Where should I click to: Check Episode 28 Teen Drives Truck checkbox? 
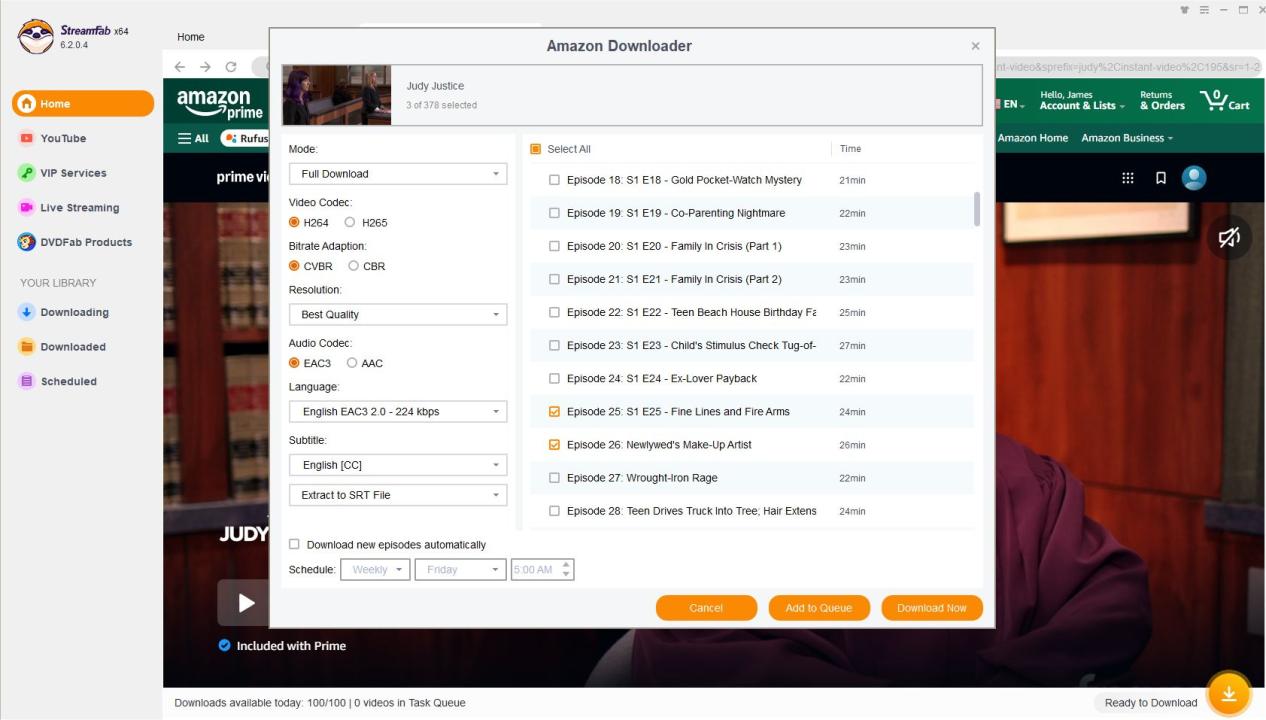[554, 510]
